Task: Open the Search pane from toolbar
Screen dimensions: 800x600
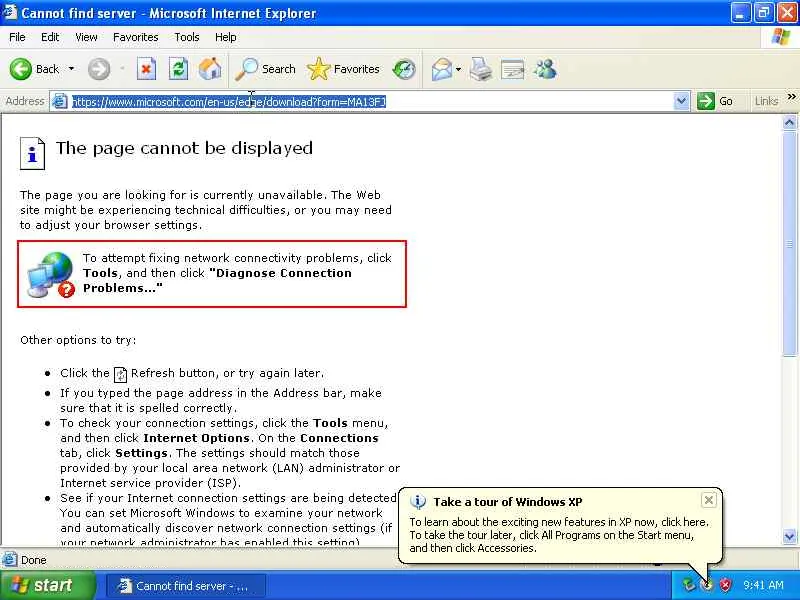Action: 265,69
